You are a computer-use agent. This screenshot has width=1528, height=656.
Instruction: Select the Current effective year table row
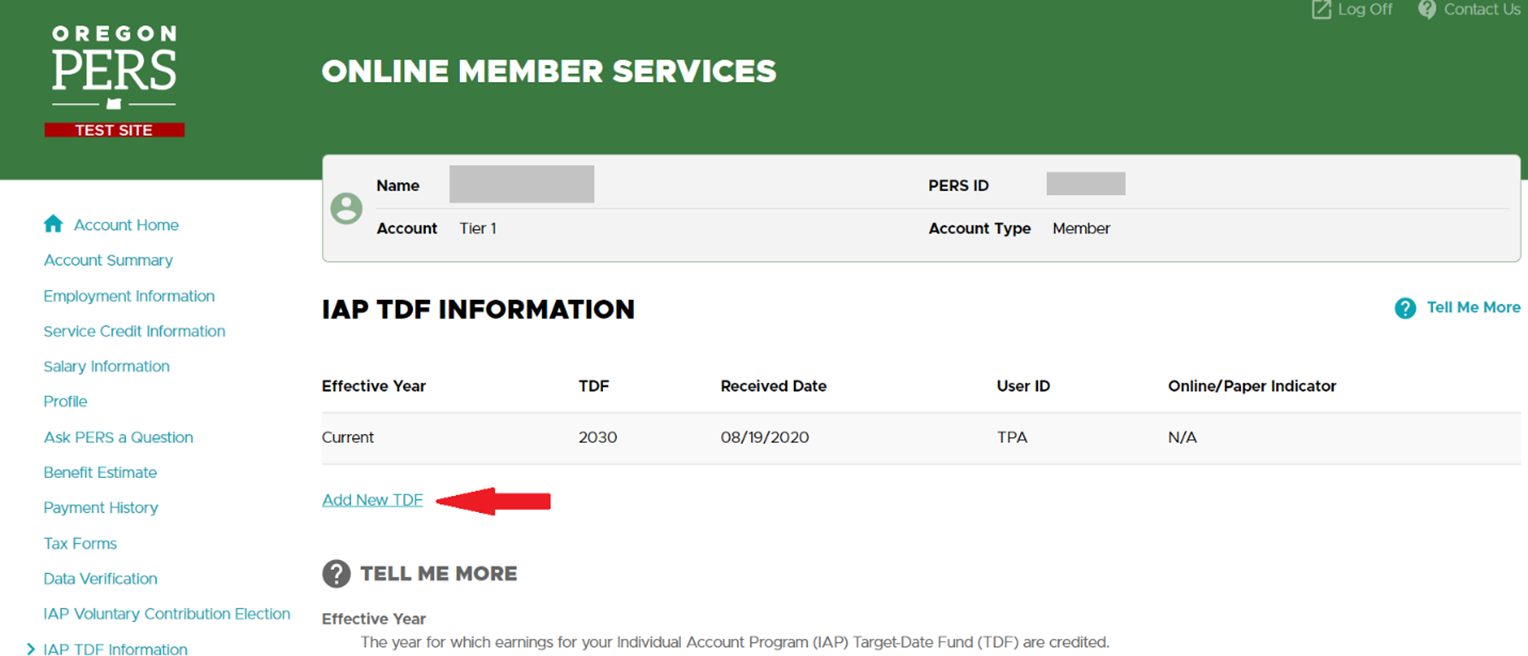coord(348,438)
